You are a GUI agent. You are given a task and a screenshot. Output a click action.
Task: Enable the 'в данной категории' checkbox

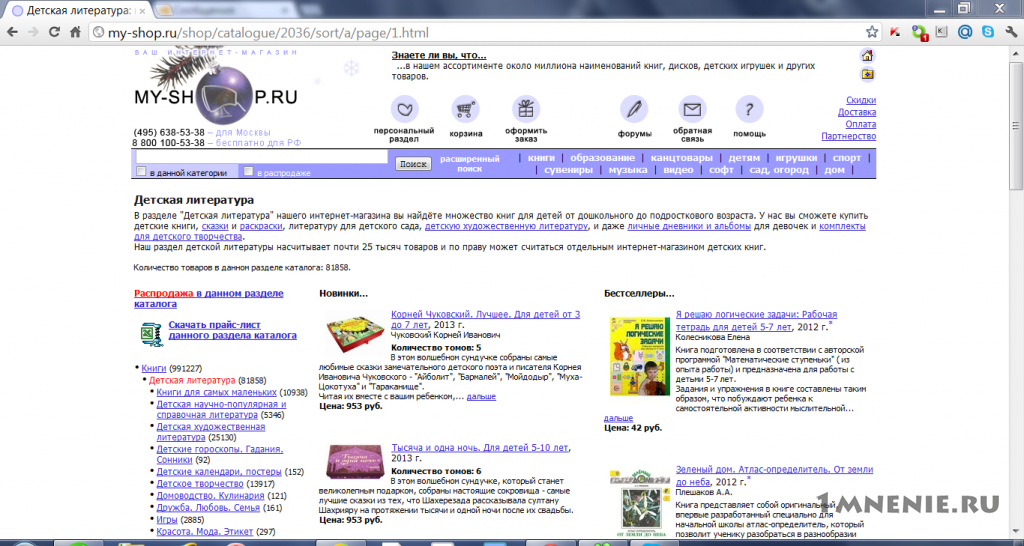[140, 172]
